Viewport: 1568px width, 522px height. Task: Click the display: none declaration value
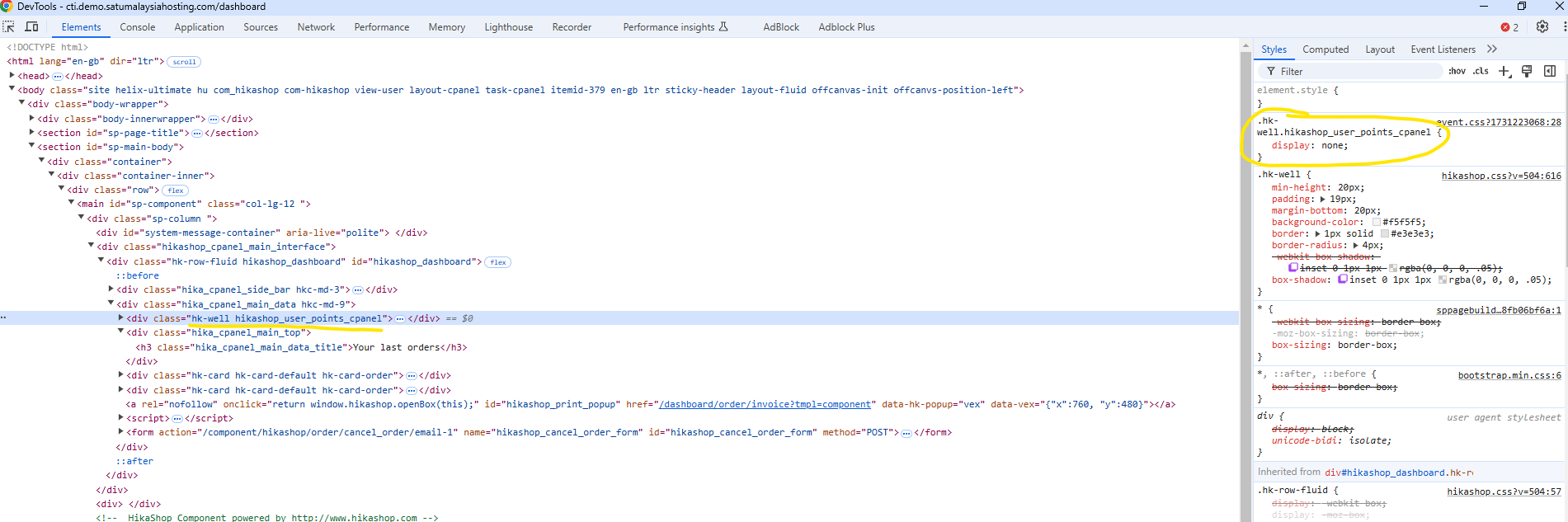point(1334,145)
